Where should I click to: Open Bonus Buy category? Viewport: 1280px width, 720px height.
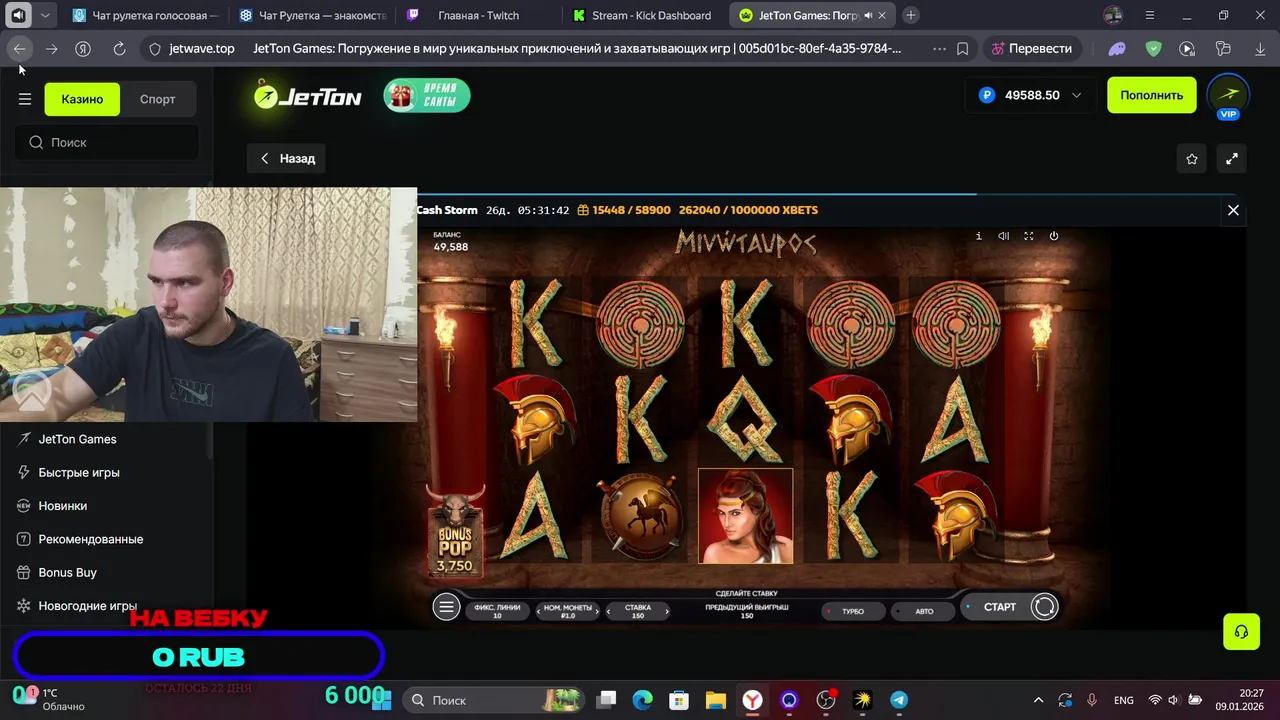[67, 572]
